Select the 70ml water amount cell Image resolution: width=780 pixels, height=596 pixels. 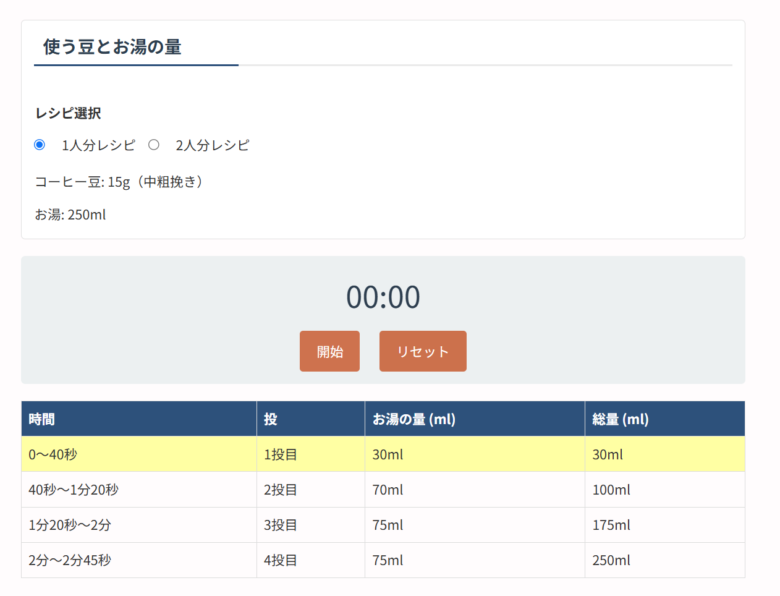pos(387,490)
